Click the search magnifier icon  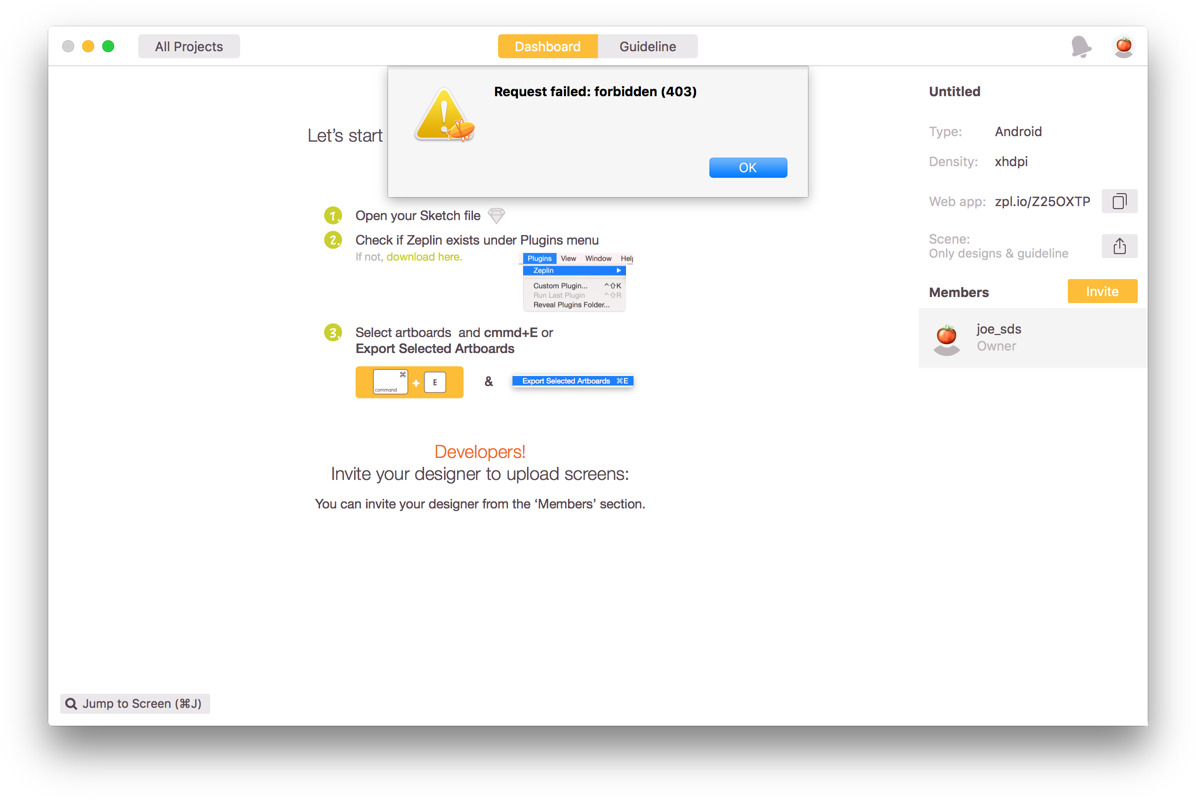(71, 704)
